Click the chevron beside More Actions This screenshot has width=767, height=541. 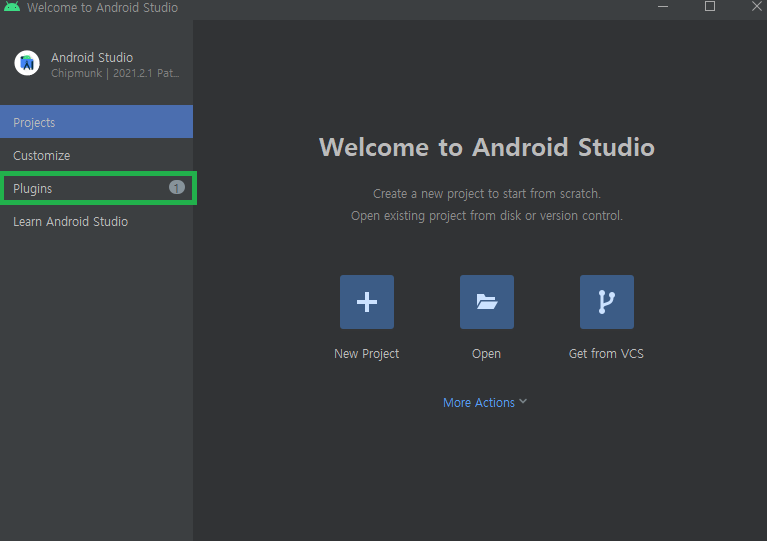523,402
